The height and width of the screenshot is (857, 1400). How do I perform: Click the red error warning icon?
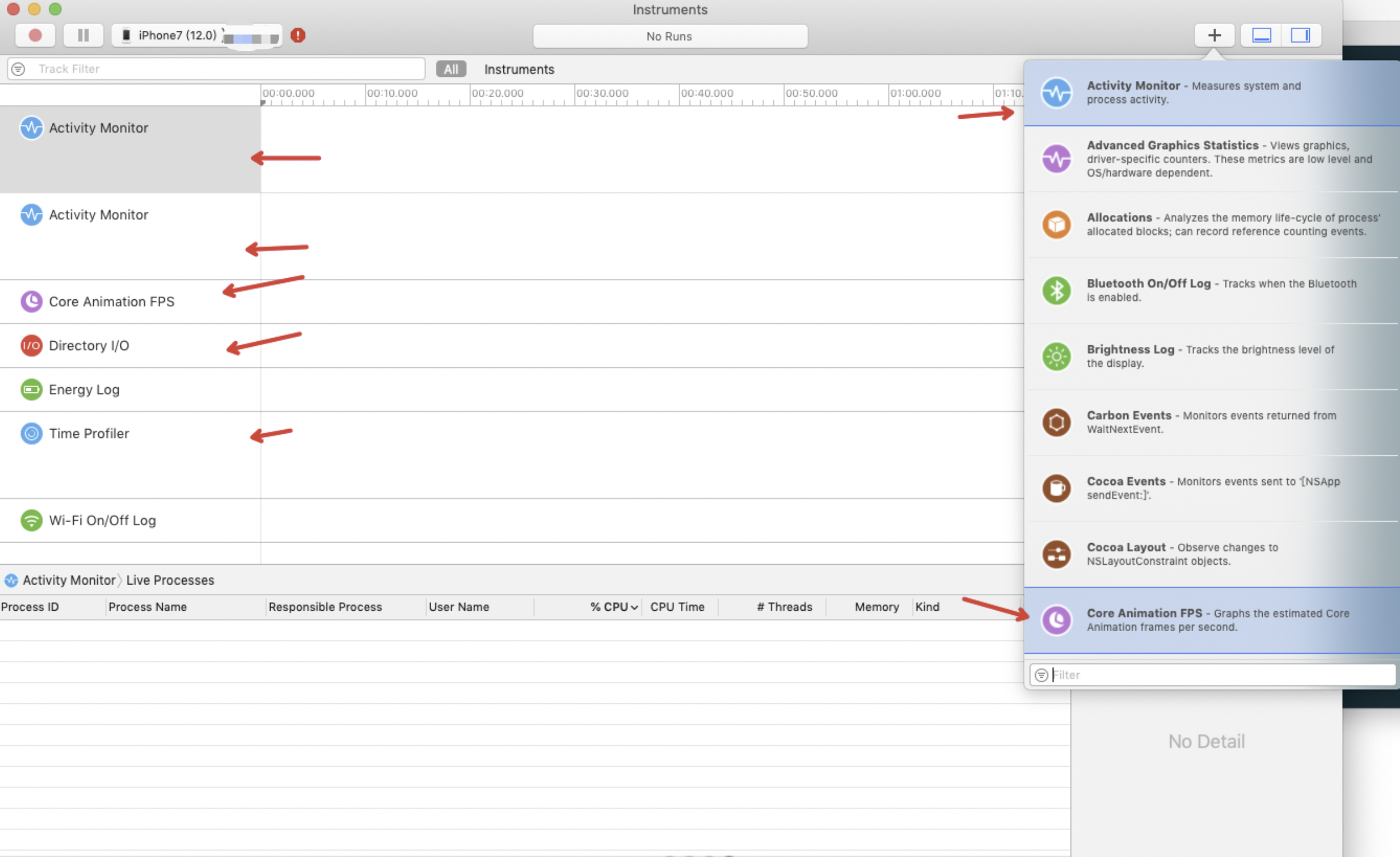(x=298, y=36)
